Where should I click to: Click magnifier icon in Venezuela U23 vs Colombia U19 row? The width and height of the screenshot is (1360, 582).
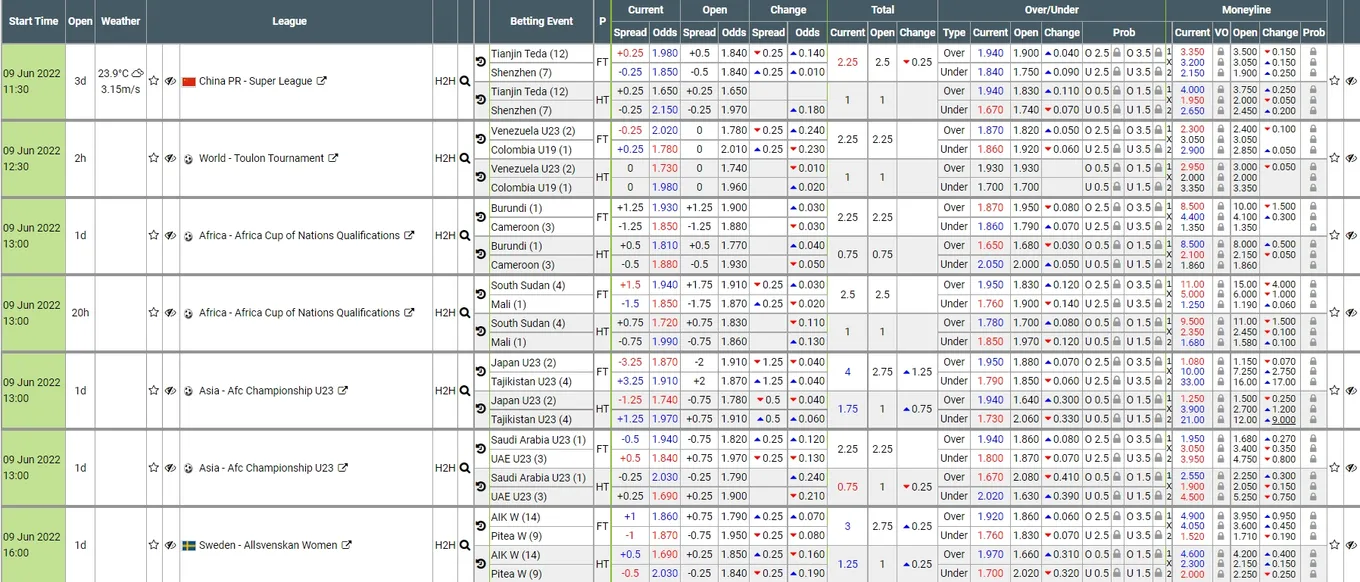(x=465, y=158)
